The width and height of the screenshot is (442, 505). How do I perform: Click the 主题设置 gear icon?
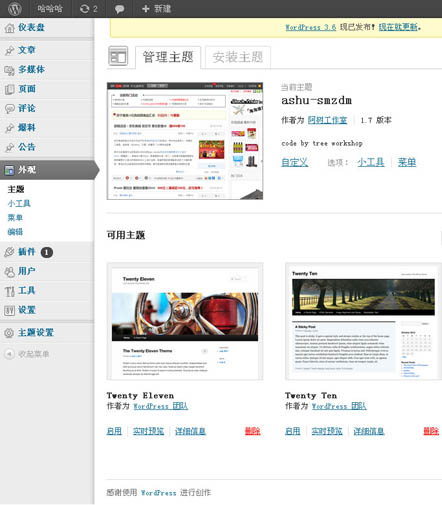coord(9,333)
